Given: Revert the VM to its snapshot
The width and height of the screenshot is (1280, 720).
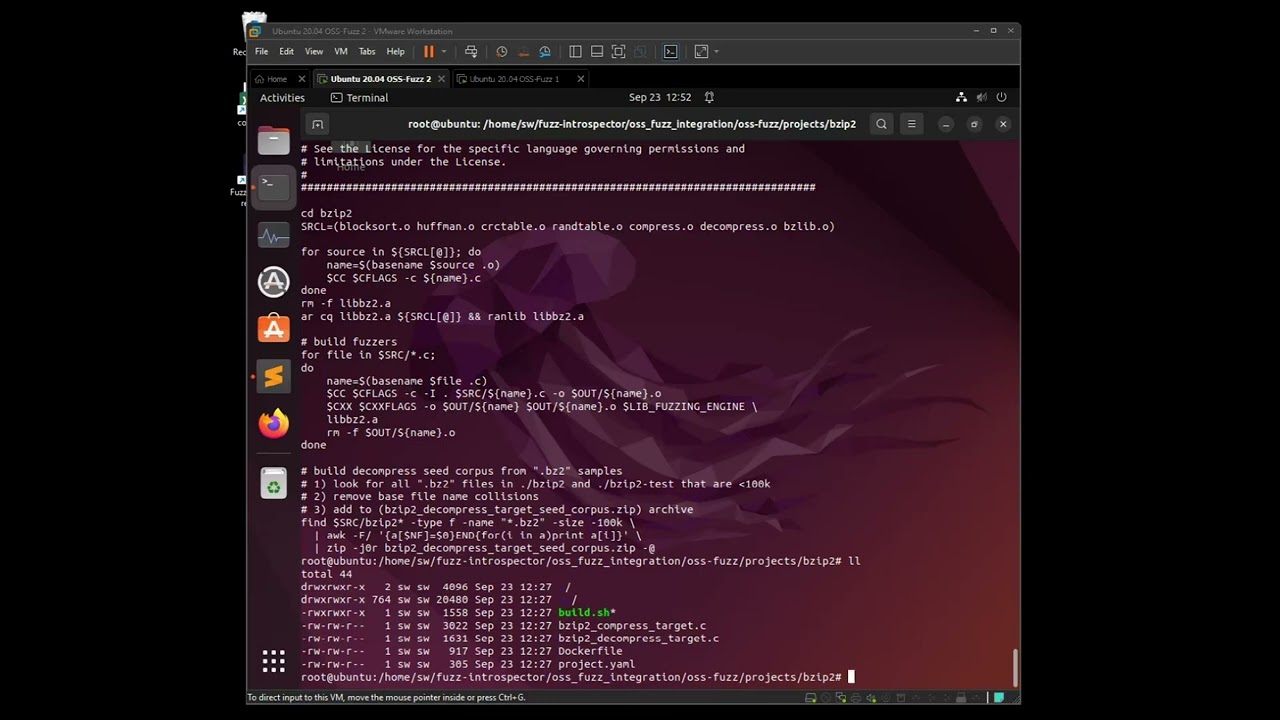Looking at the screenshot, I should pyautogui.click(x=523, y=51).
